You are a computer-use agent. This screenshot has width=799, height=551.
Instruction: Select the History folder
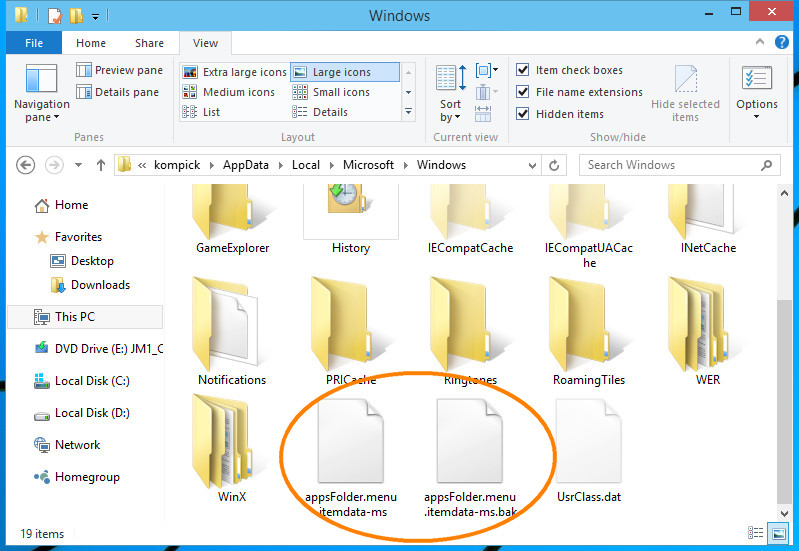(351, 220)
